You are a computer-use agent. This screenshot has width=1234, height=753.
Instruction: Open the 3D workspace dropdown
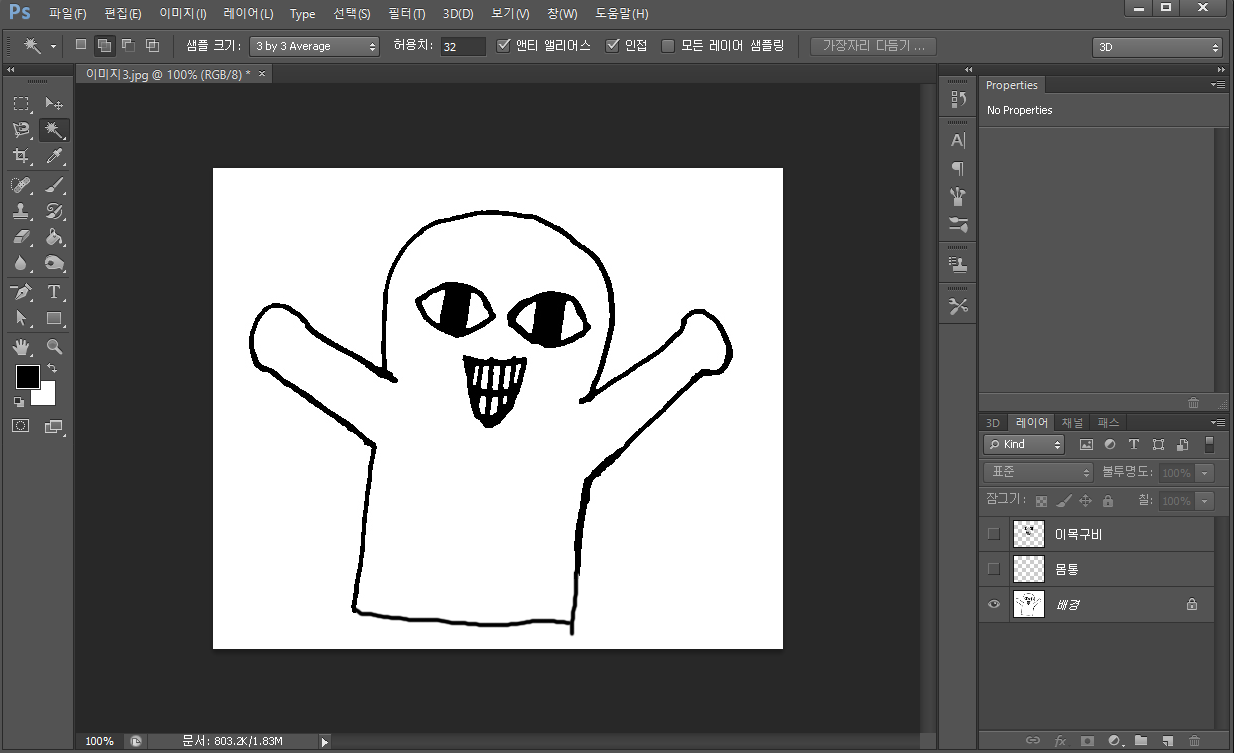coord(1157,47)
